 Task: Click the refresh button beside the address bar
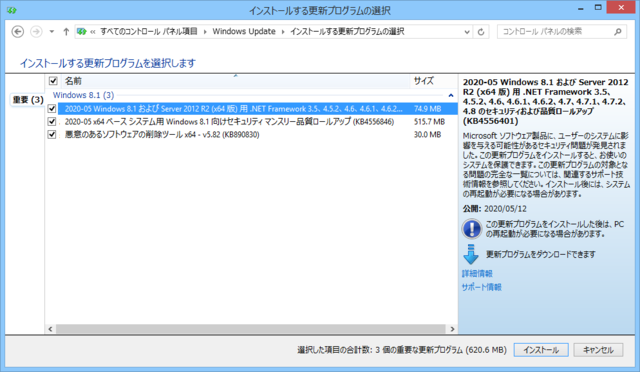pos(481,31)
